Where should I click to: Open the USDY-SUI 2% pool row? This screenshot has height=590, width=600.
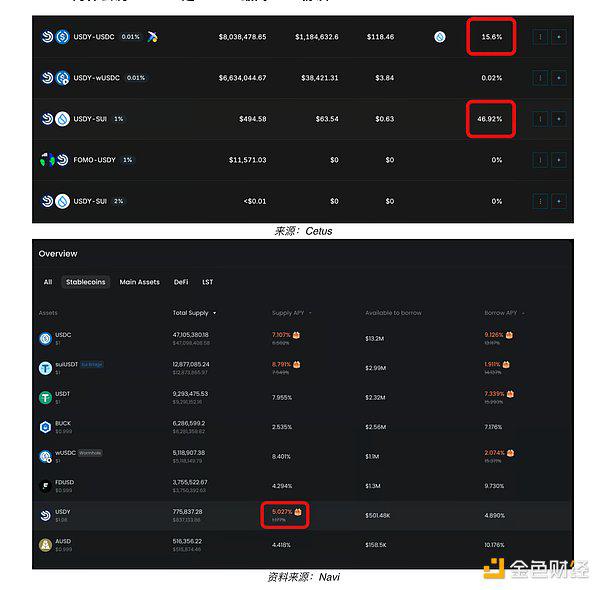click(x=303, y=201)
